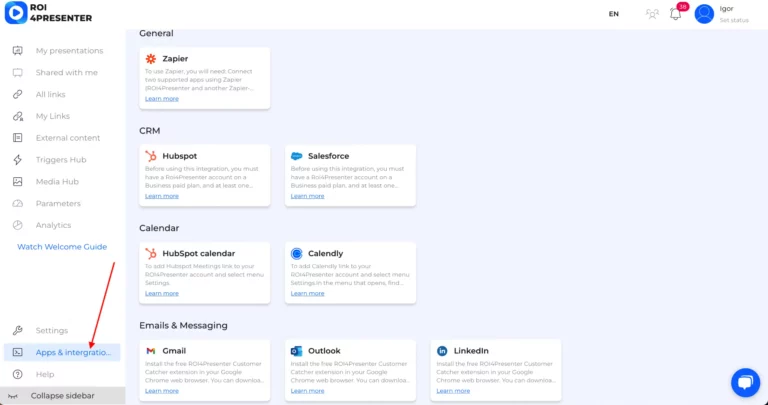Click Learn more under Salesforce
Viewport: 768px width, 405px height.
(x=308, y=196)
